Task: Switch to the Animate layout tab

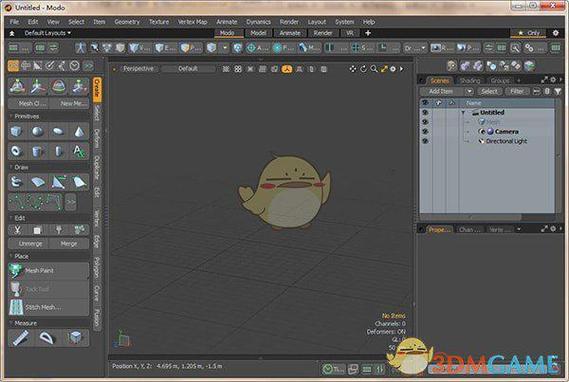Action: pos(290,33)
